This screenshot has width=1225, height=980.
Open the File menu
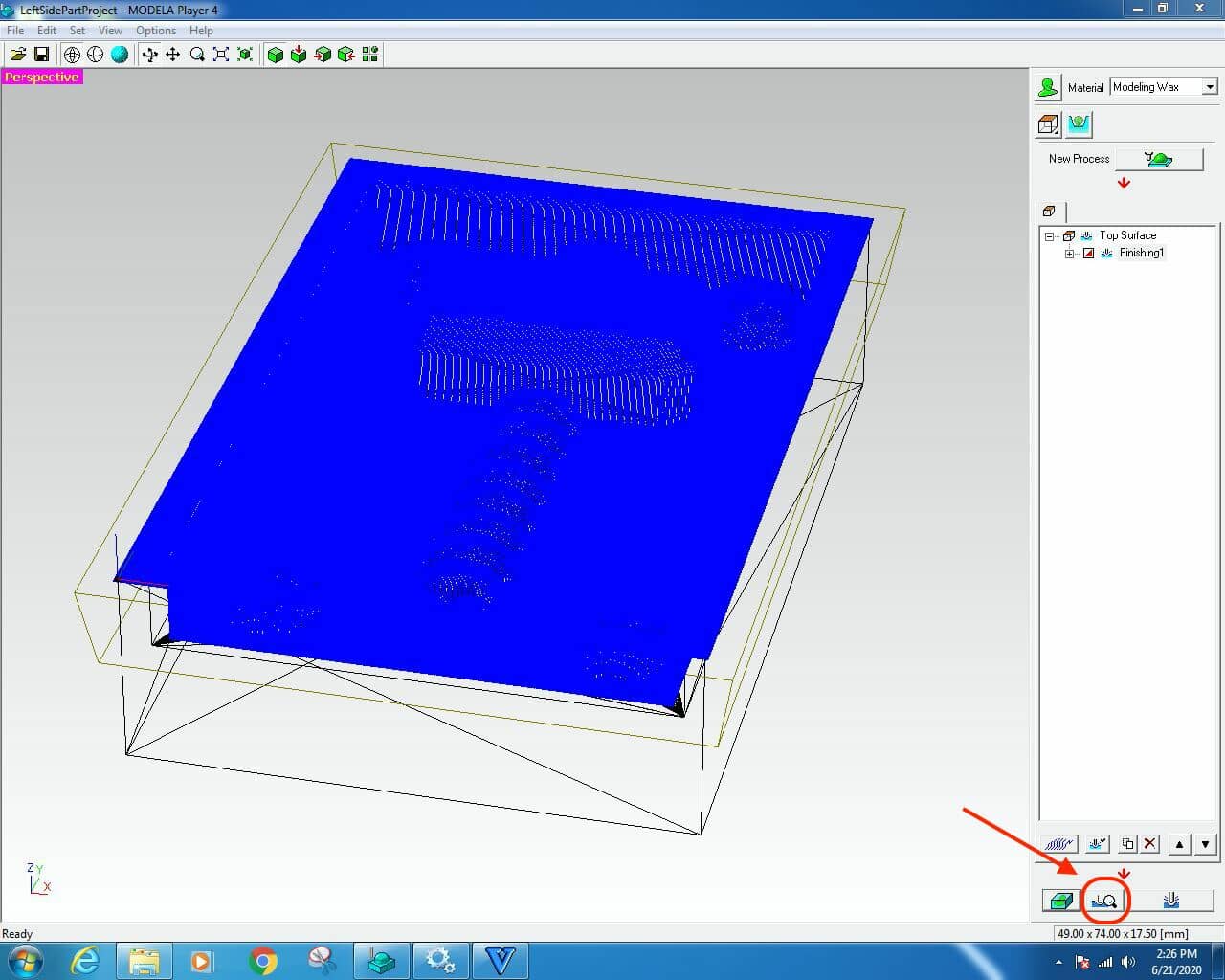[15, 31]
